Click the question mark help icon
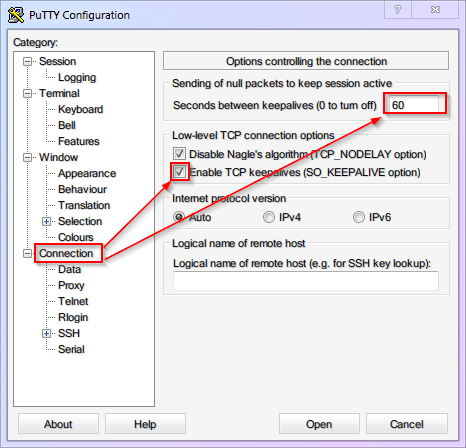 (x=398, y=9)
